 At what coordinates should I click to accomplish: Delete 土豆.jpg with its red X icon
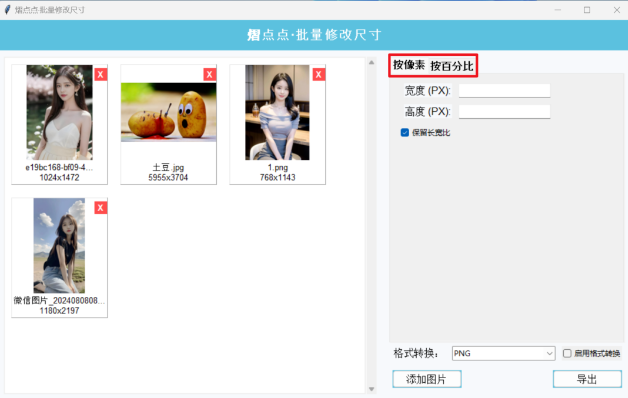(209, 74)
